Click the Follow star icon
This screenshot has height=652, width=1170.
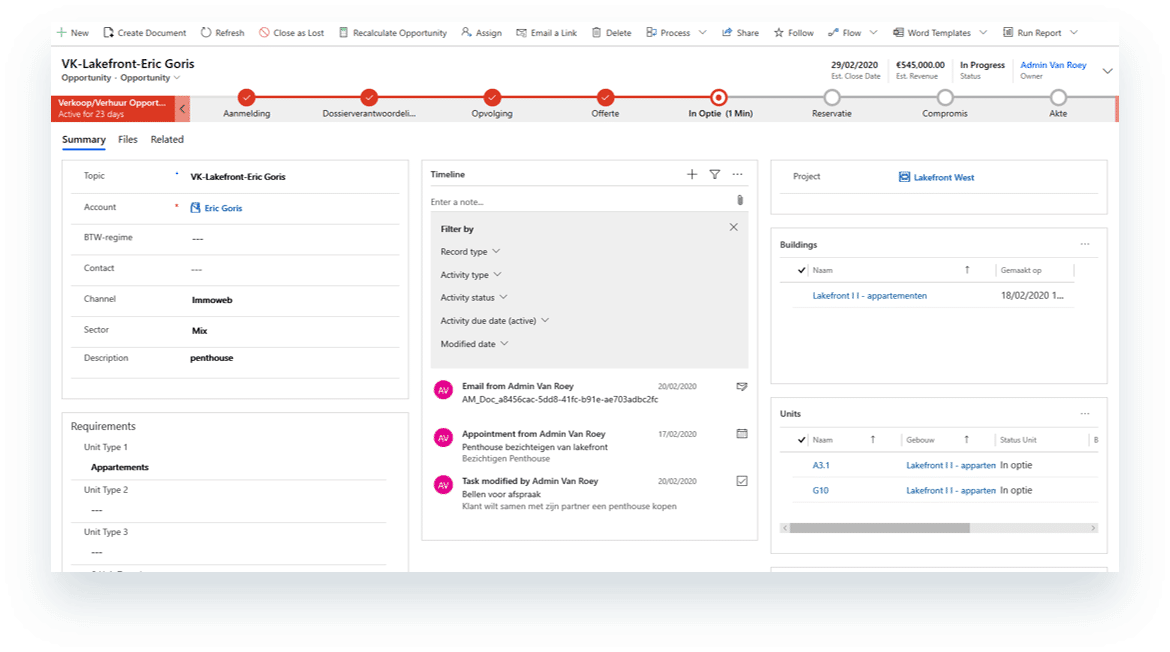pyautogui.click(x=779, y=33)
